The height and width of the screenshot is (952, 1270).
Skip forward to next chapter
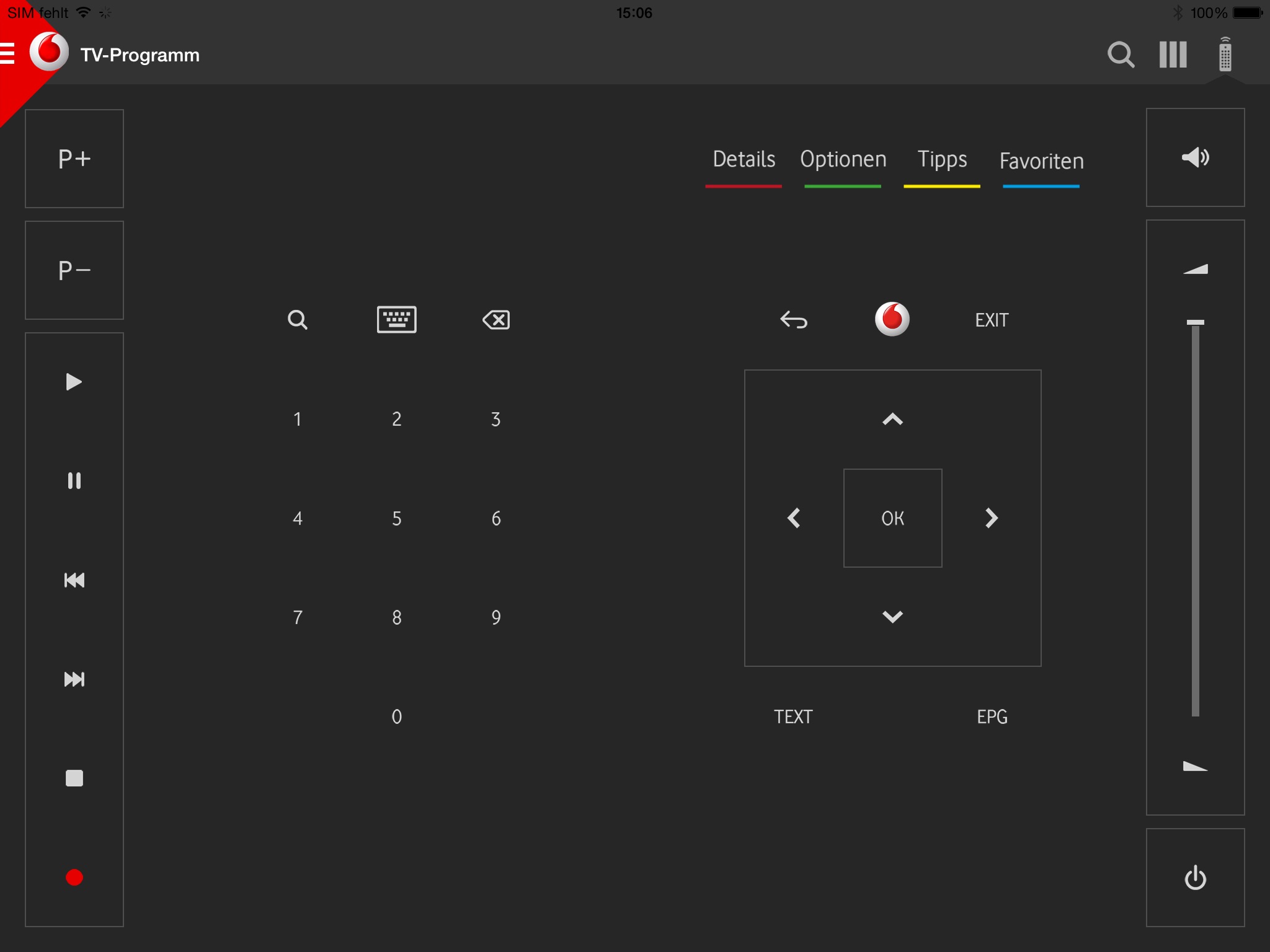pyautogui.click(x=74, y=679)
